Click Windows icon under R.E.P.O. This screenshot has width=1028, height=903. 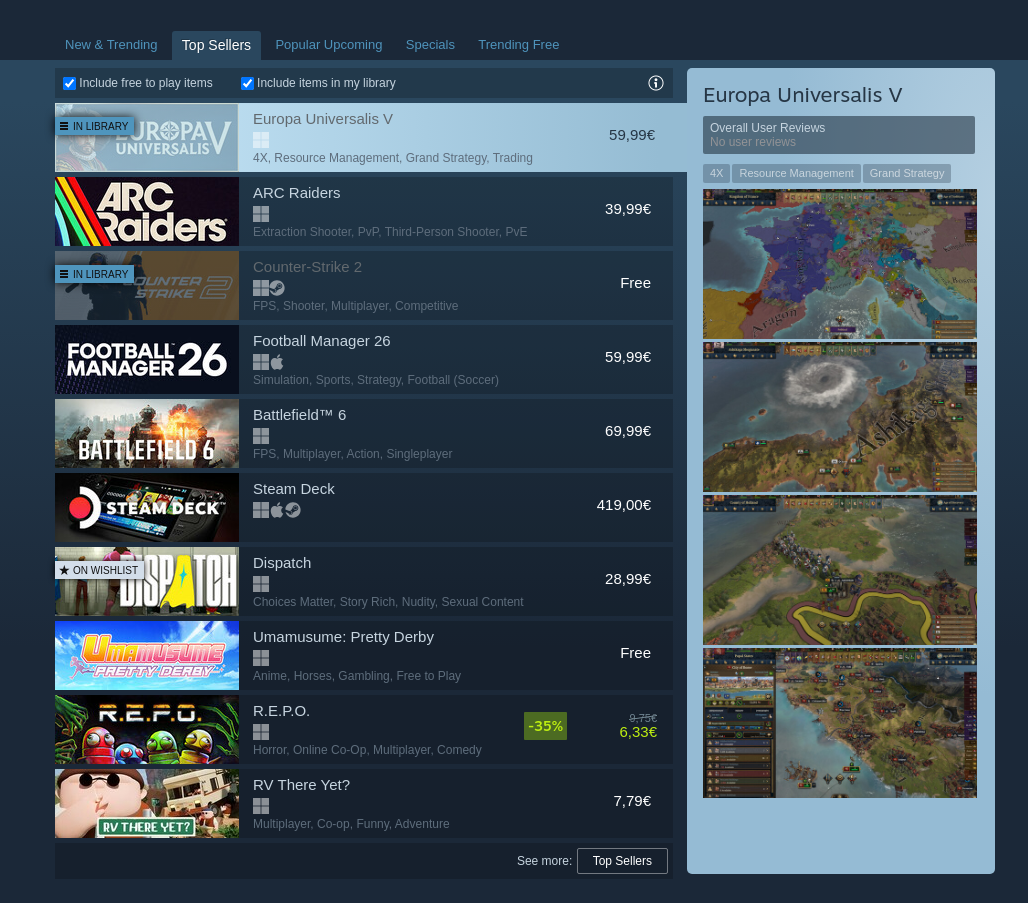coord(261,732)
